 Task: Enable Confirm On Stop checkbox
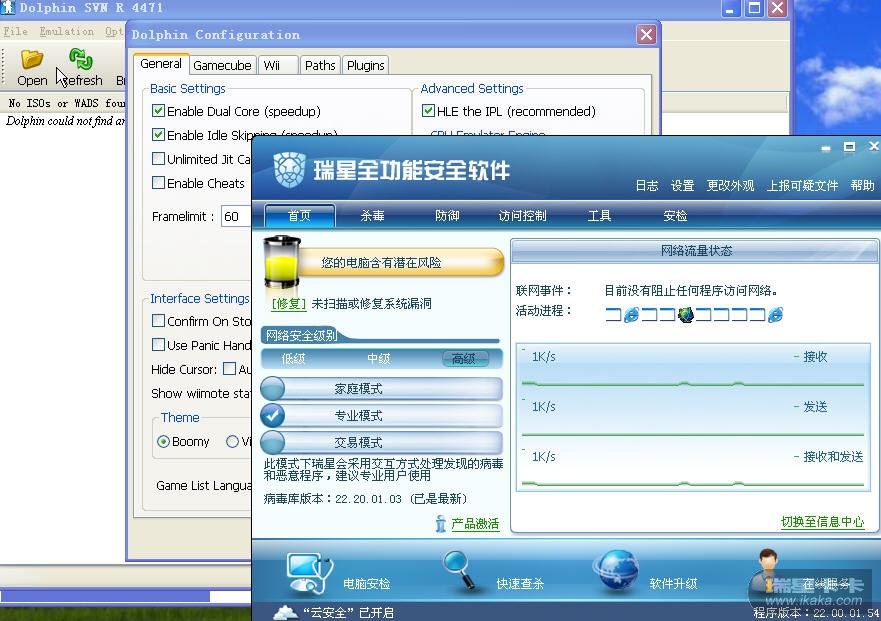158,320
